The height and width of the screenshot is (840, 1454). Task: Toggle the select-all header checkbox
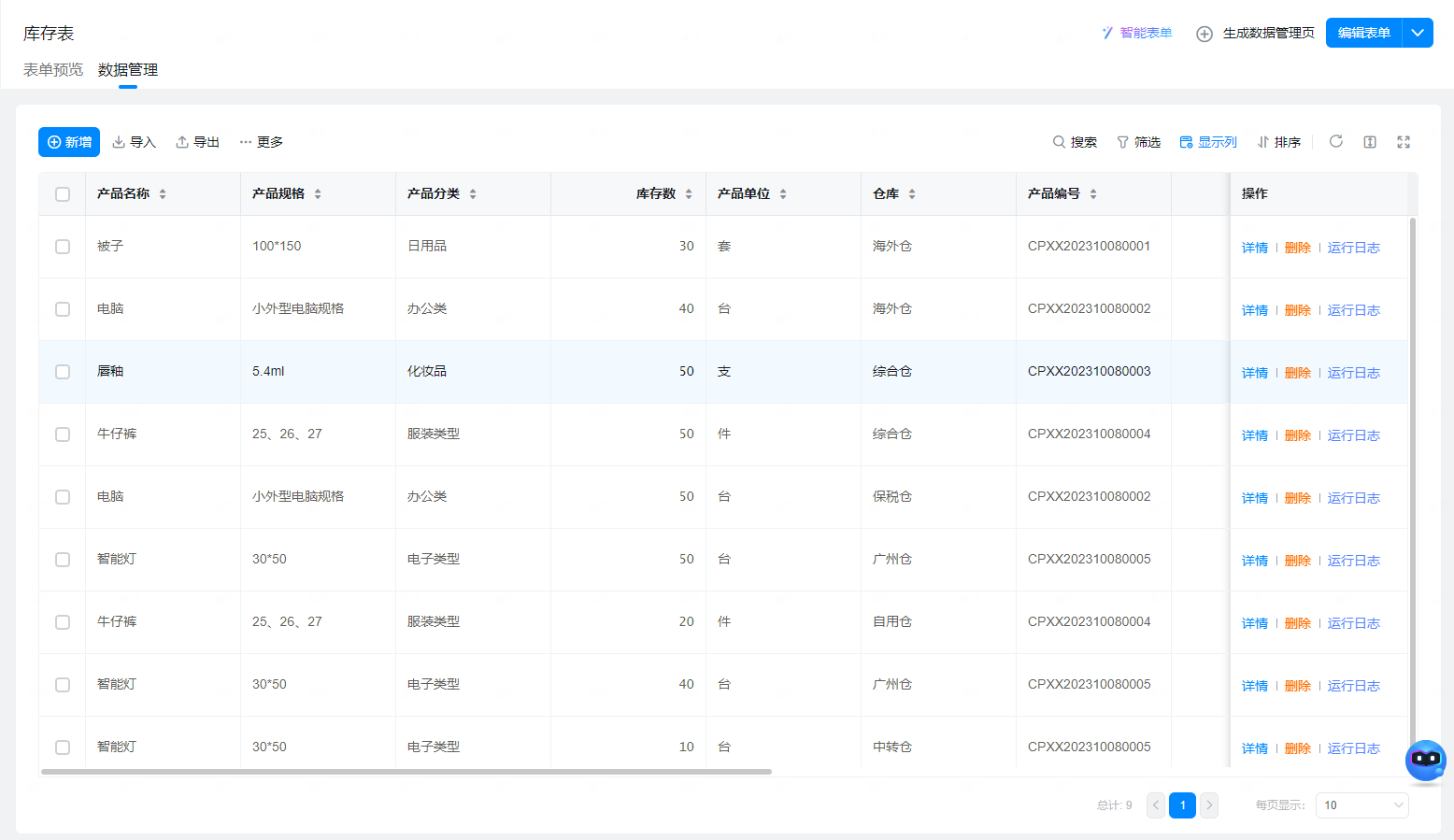(63, 194)
